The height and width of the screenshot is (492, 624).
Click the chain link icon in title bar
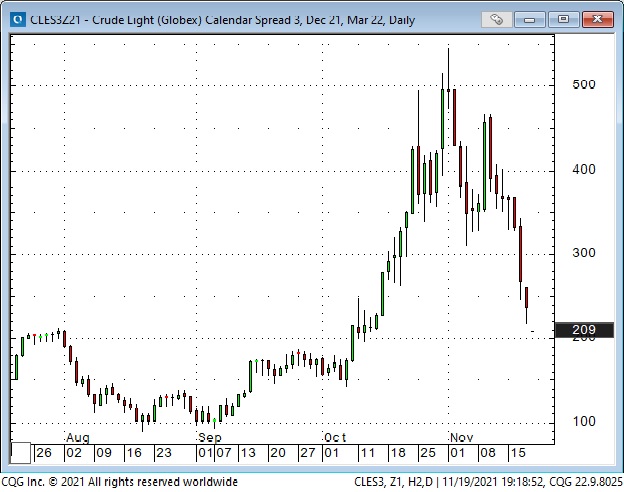pos(496,19)
